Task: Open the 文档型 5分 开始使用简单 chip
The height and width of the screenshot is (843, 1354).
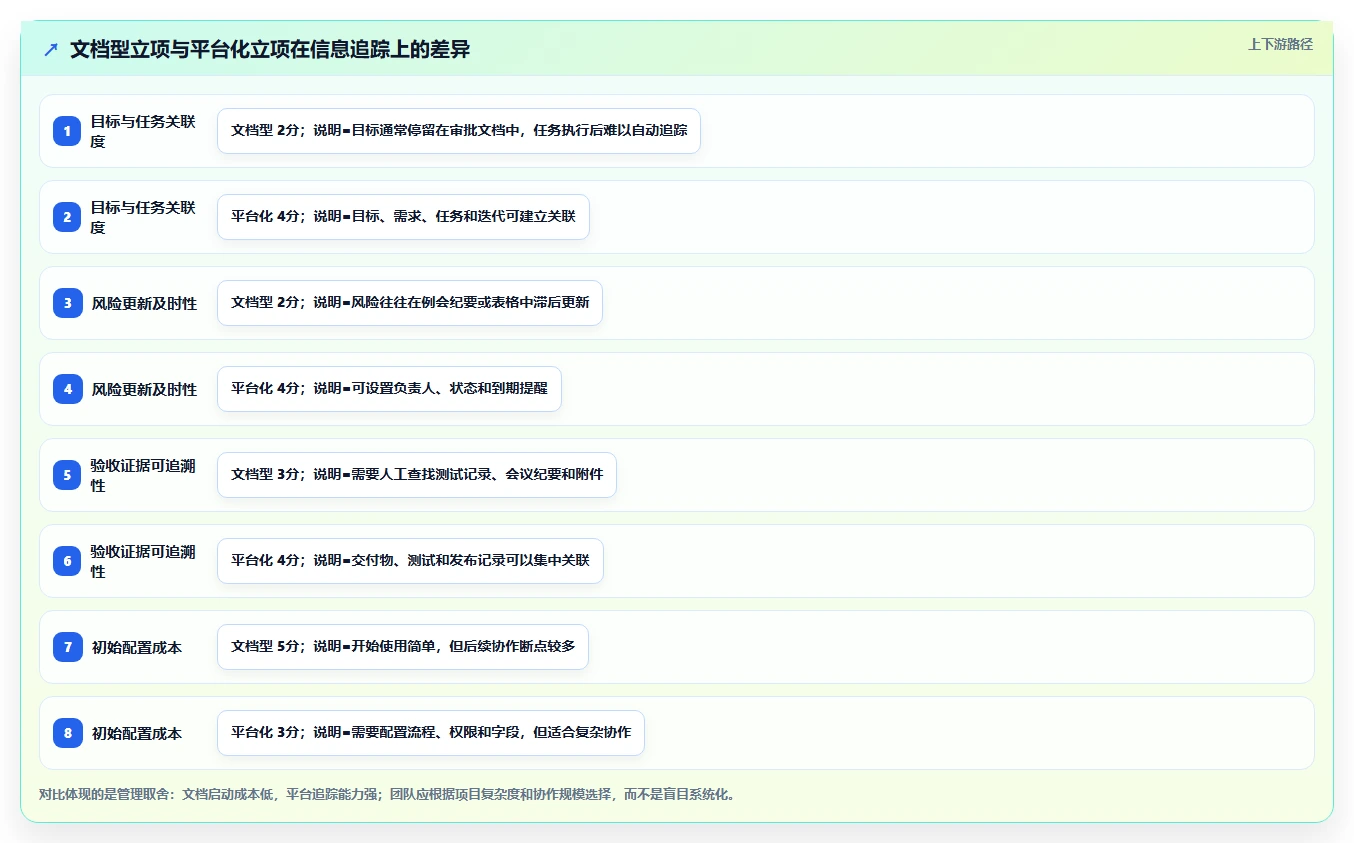Action: pos(403,647)
